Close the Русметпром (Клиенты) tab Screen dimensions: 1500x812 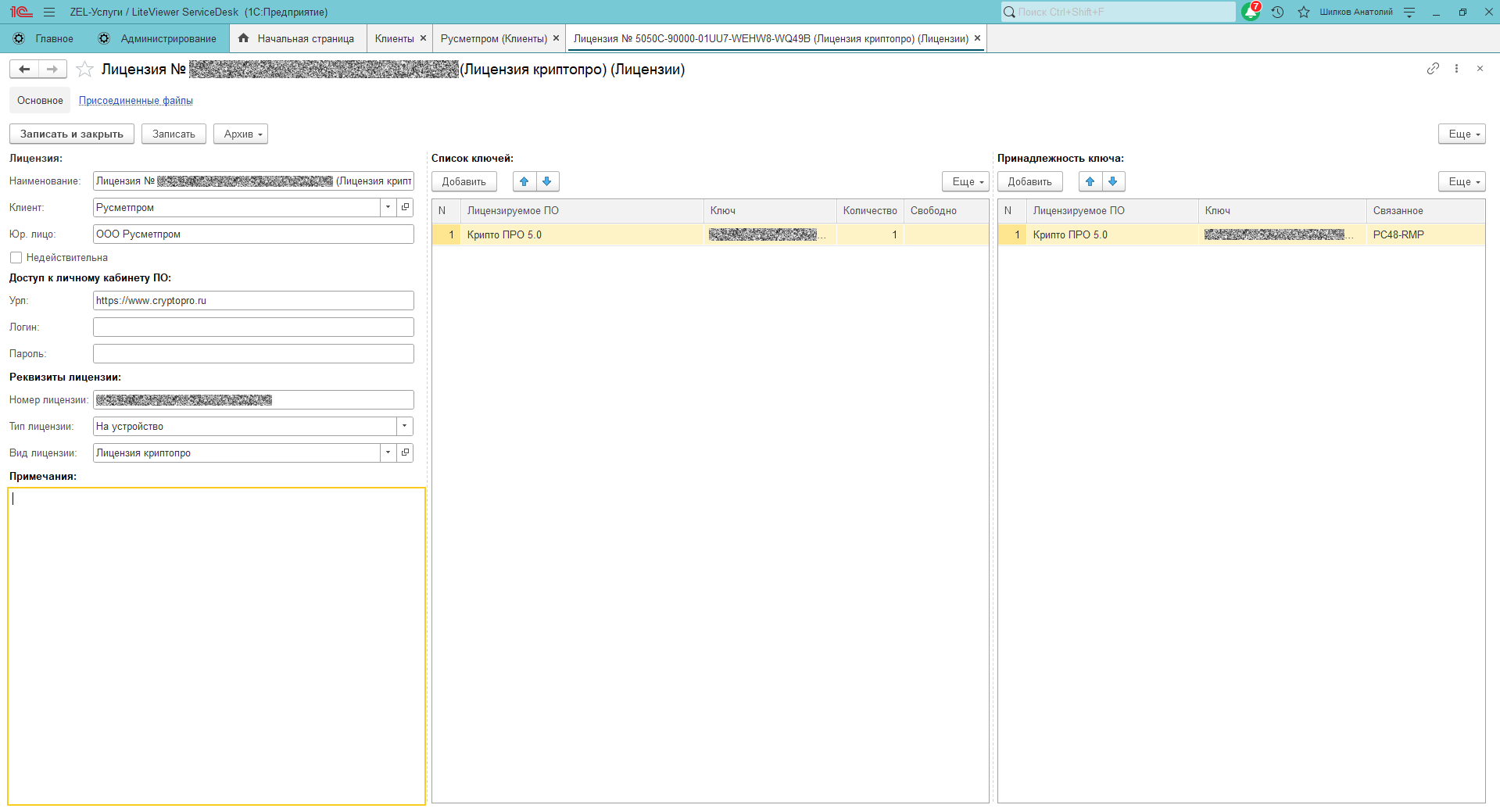(x=556, y=38)
